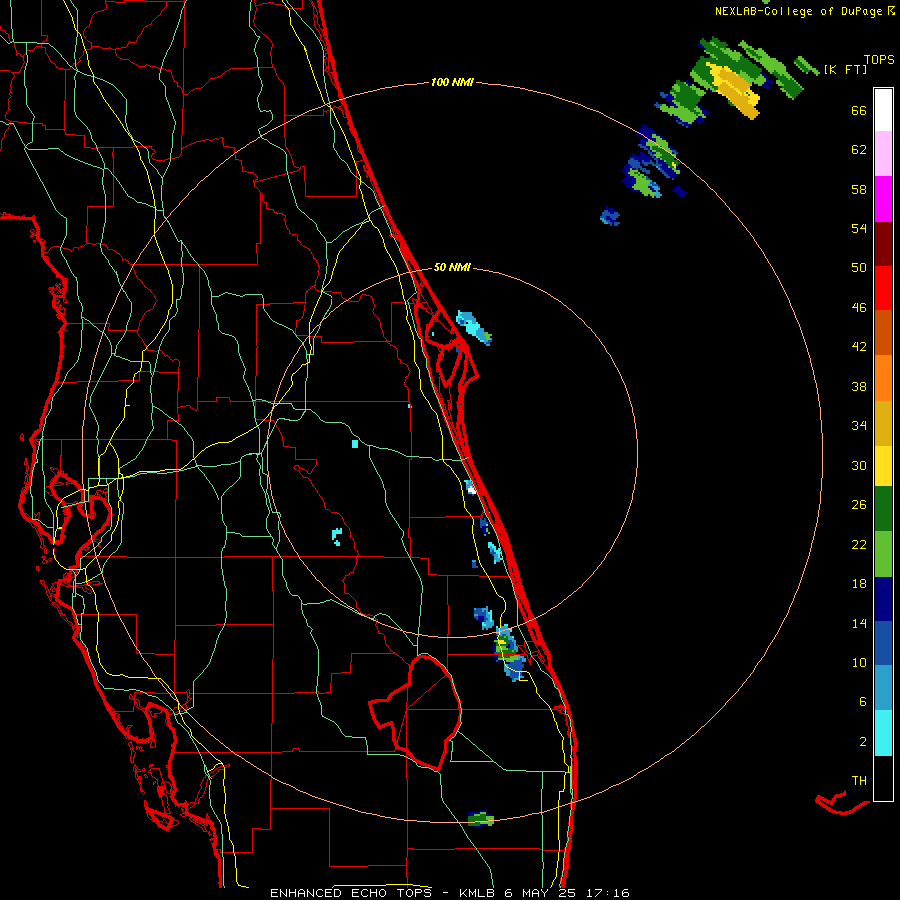Click the 14 legend value
The height and width of the screenshot is (900, 900).
(859, 623)
